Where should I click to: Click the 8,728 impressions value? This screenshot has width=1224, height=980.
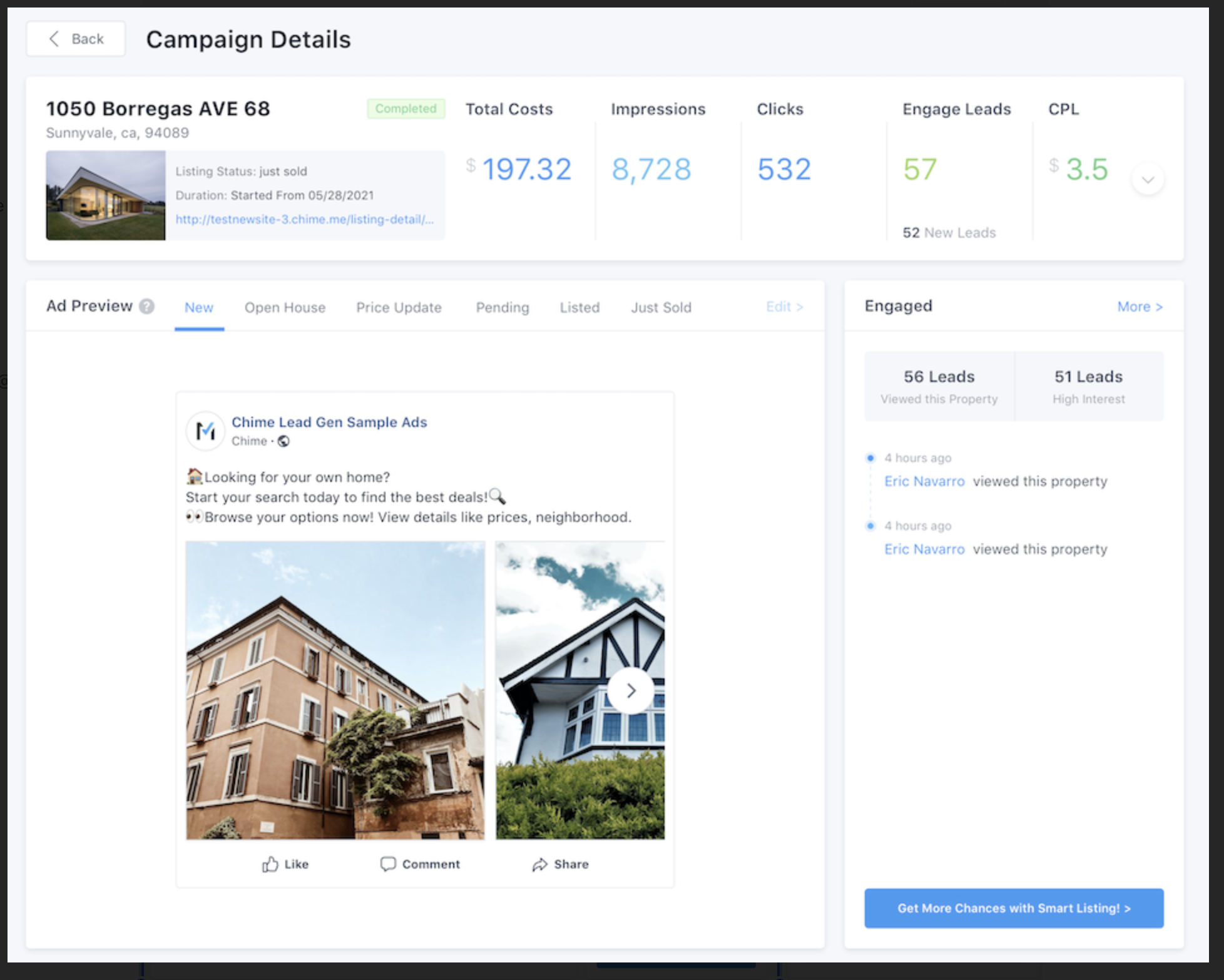pos(651,170)
